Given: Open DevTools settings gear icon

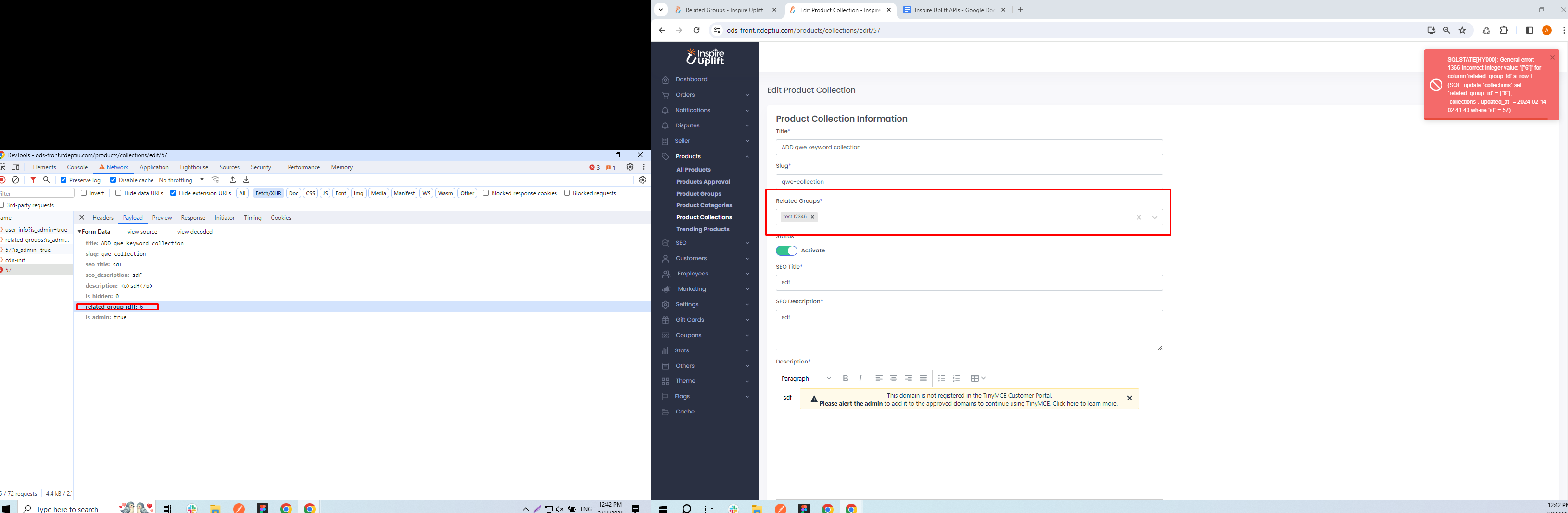Looking at the screenshot, I should (x=630, y=167).
